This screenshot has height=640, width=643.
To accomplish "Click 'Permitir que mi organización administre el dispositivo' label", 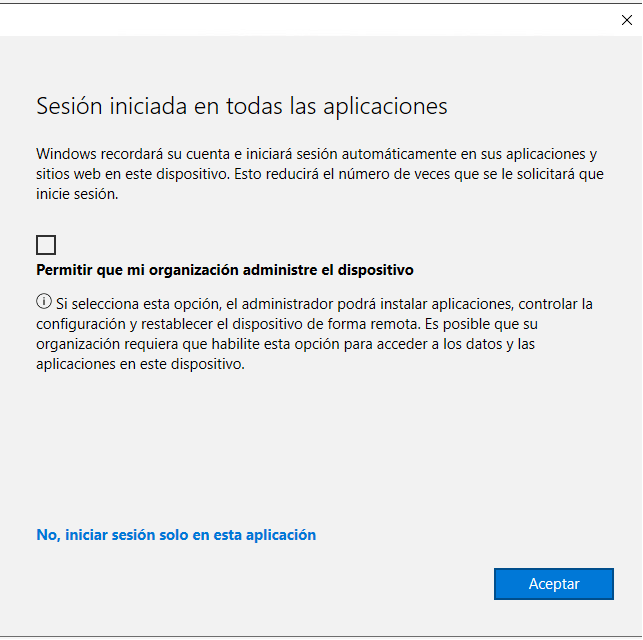I will (225, 270).
